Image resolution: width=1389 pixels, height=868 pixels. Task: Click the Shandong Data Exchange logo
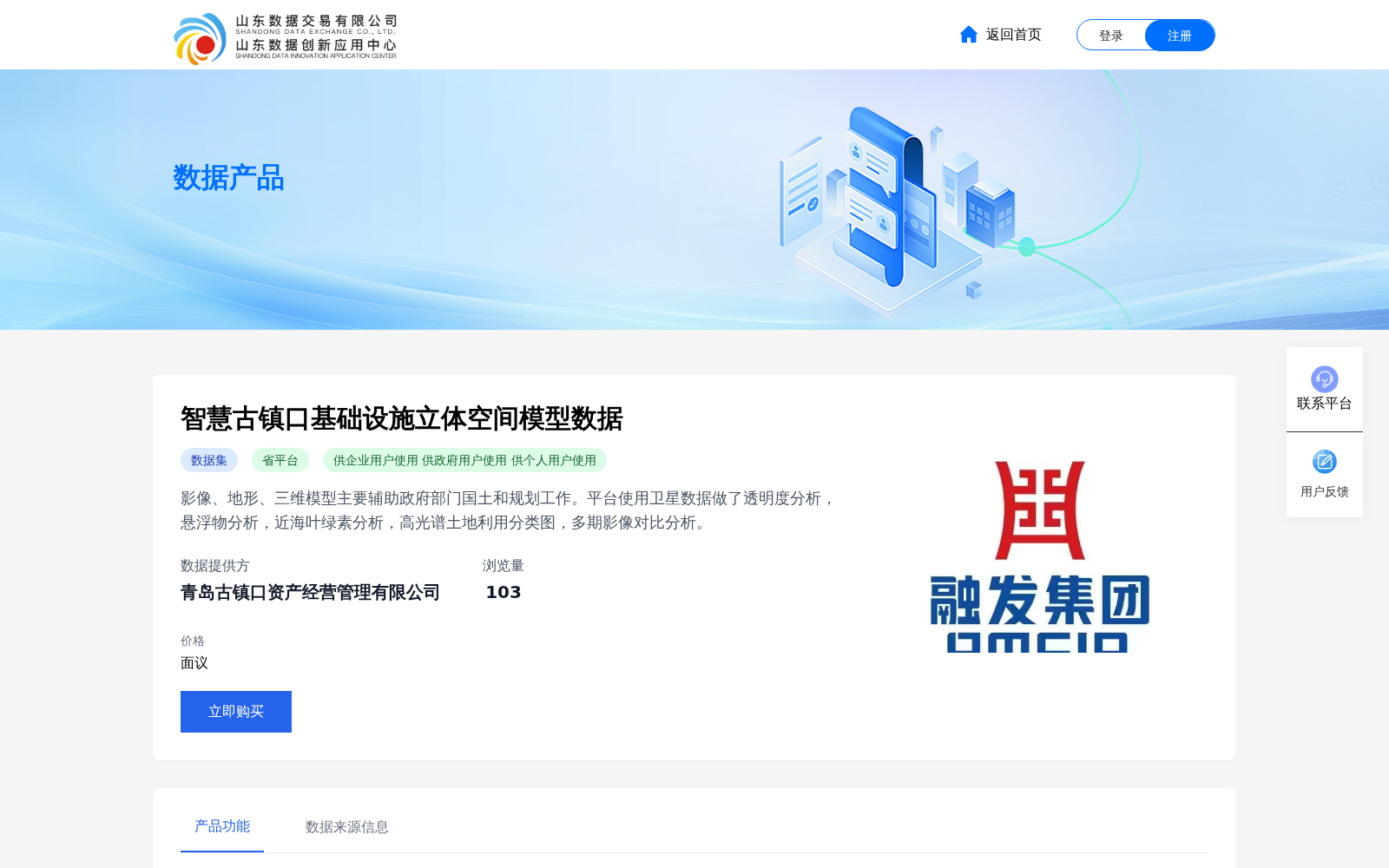286,38
